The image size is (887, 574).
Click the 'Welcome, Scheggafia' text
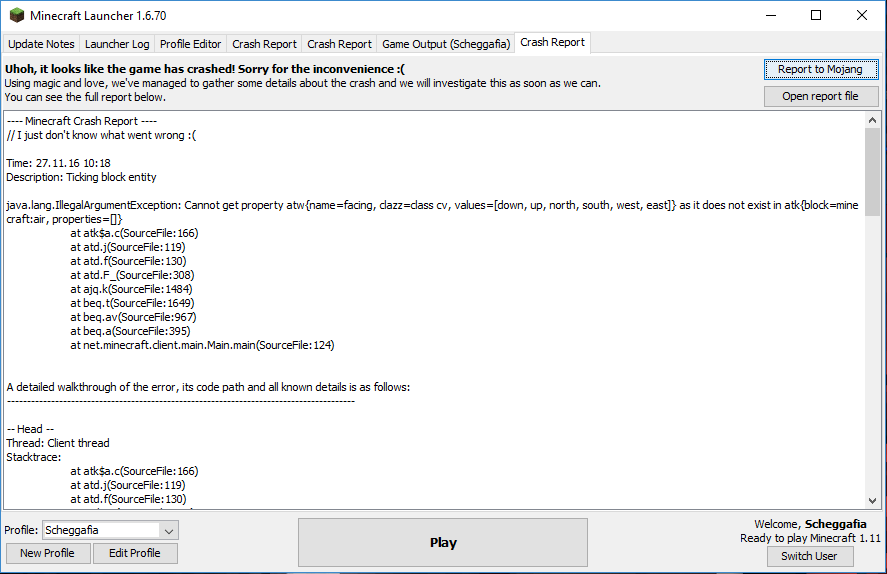coord(810,524)
